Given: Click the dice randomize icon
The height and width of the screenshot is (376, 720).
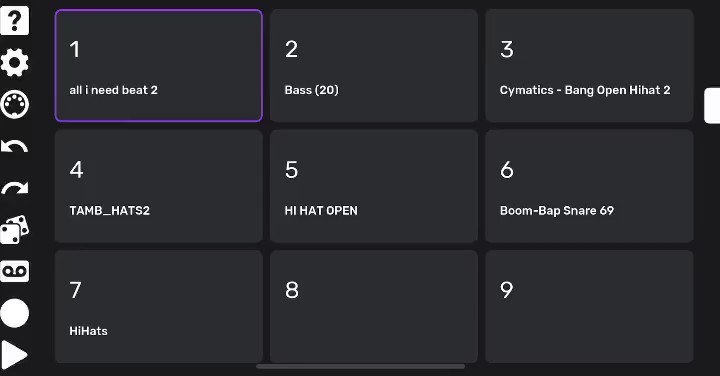Looking at the screenshot, I should point(15,230).
